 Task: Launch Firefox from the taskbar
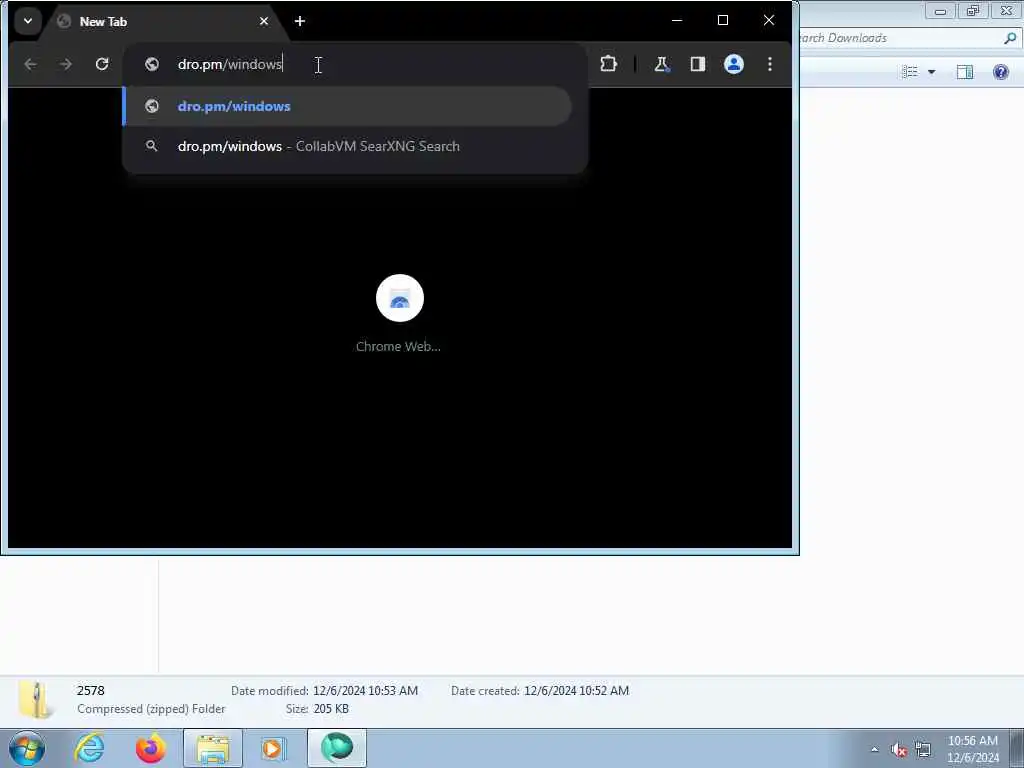coord(151,748)
